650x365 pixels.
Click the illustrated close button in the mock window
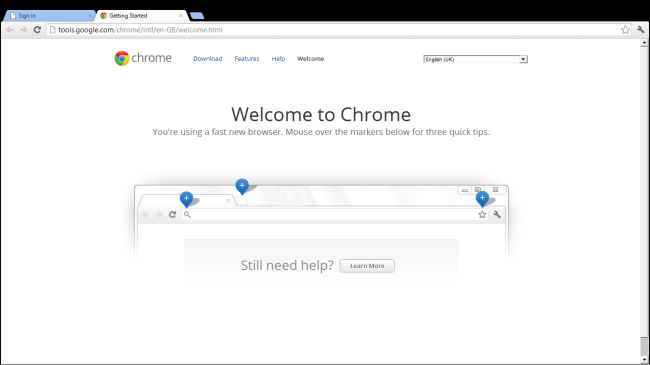tap(495, 190)
